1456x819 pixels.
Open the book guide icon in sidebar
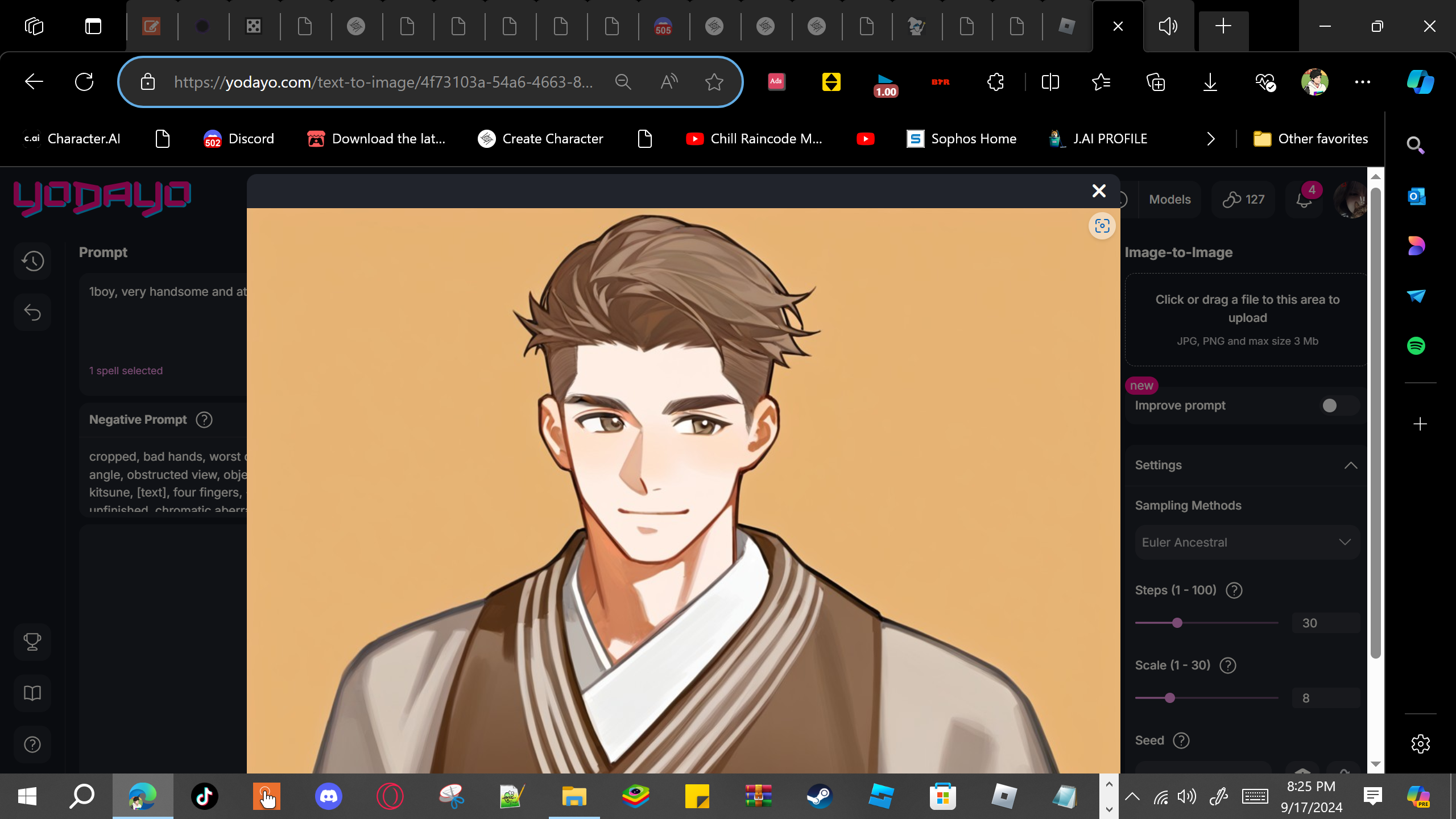point(32,693)
